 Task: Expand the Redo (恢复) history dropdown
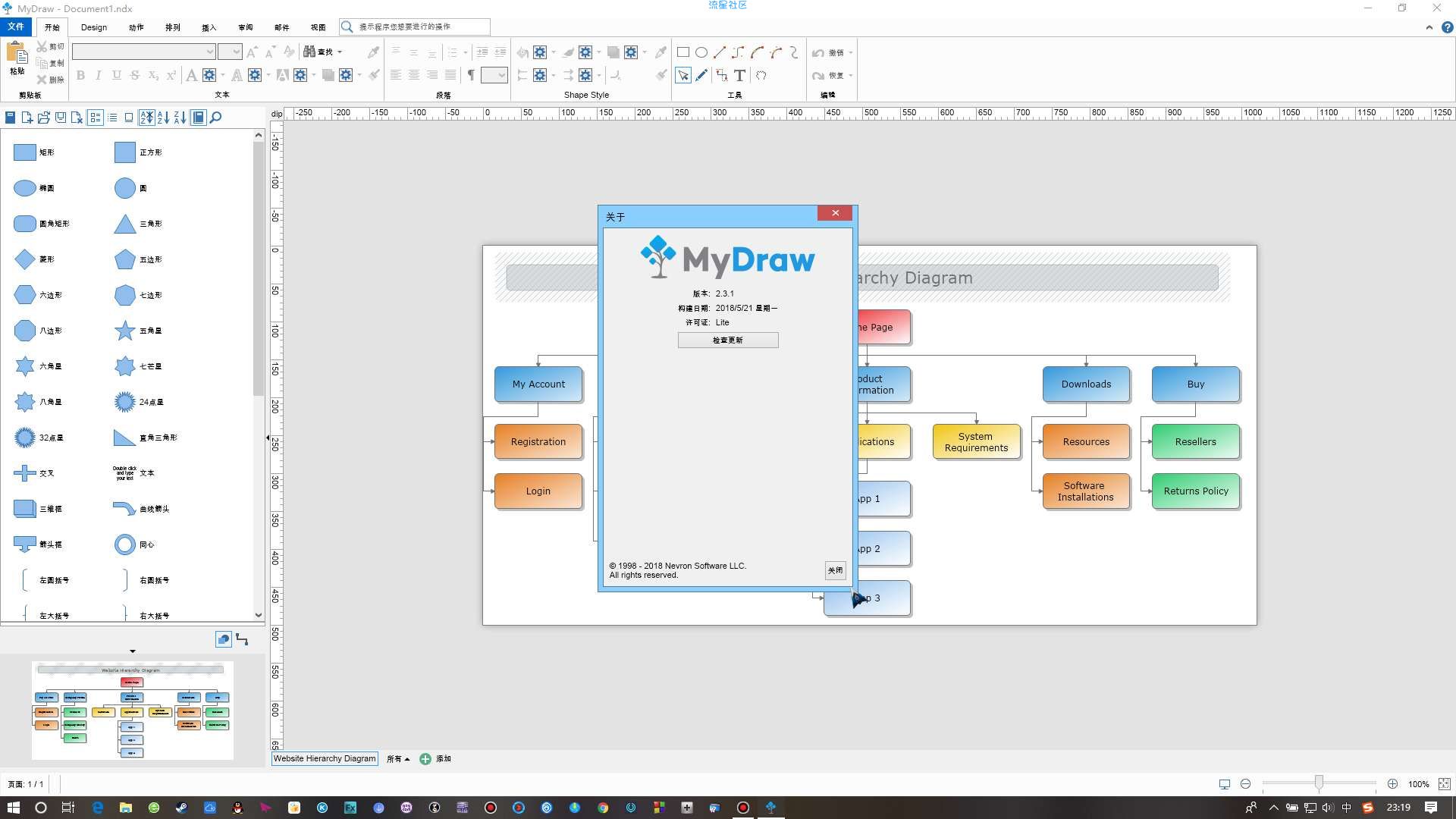coord(851,75)
